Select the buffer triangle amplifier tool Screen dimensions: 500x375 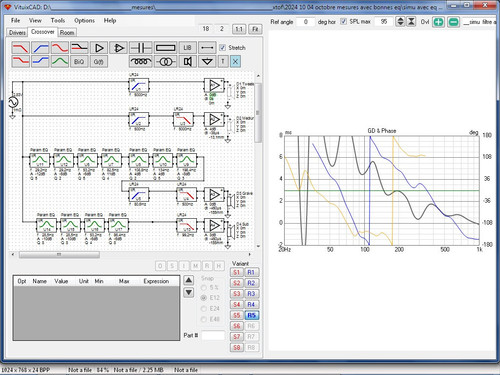tap(99, 48)
